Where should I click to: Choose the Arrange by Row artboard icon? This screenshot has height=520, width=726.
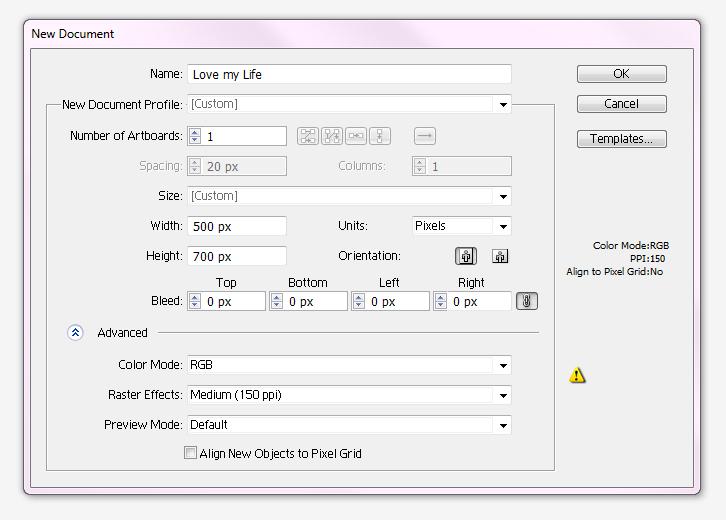click(356, 136)
